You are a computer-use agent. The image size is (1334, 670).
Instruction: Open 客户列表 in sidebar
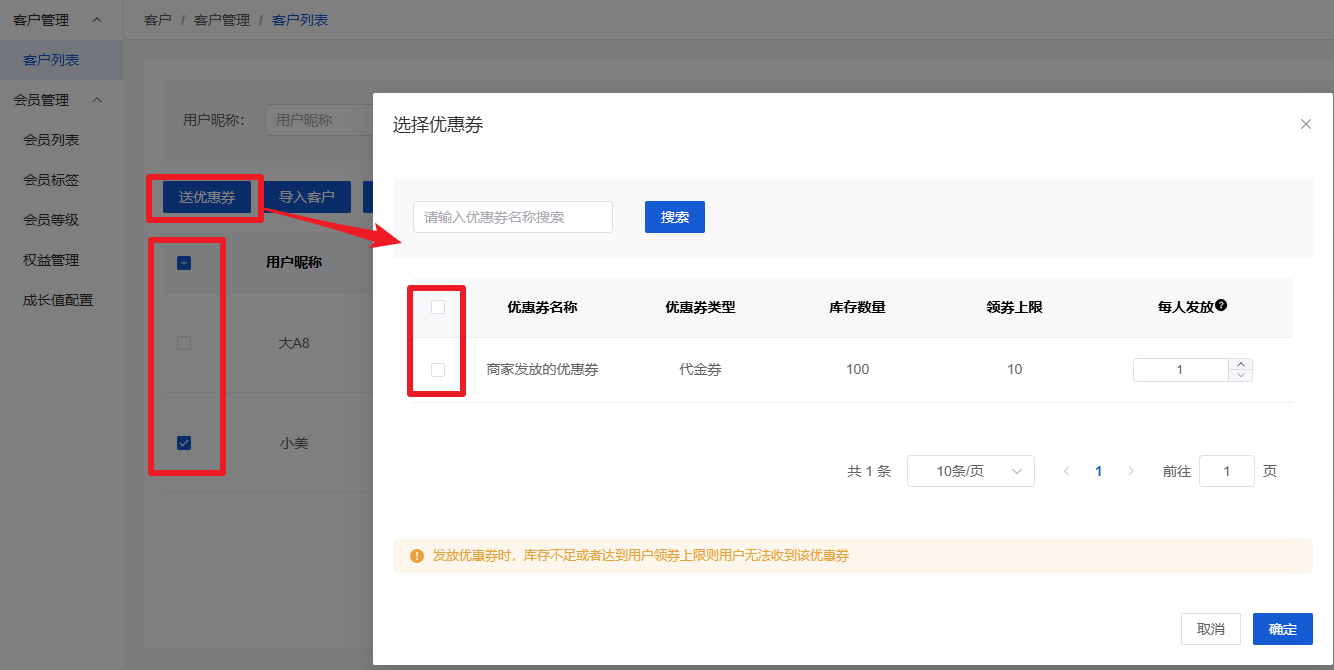61,60
